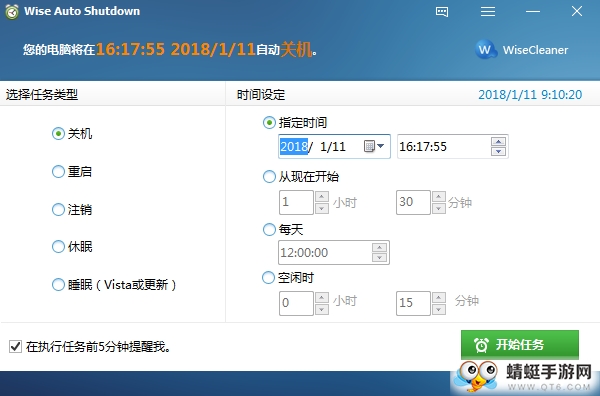Decrease the idle hours value

coord(322,309)
